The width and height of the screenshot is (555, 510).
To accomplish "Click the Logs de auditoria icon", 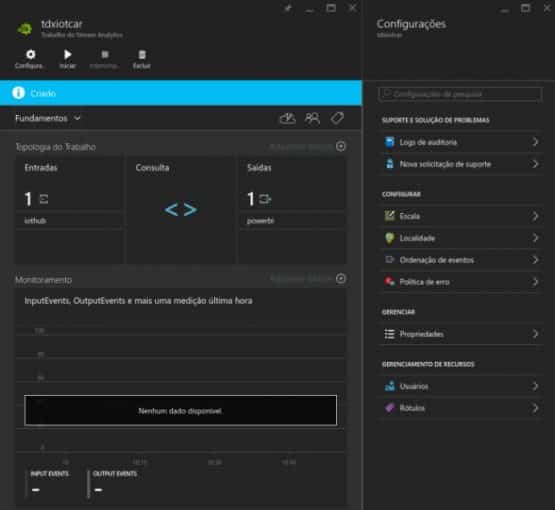I will [389, 142].
